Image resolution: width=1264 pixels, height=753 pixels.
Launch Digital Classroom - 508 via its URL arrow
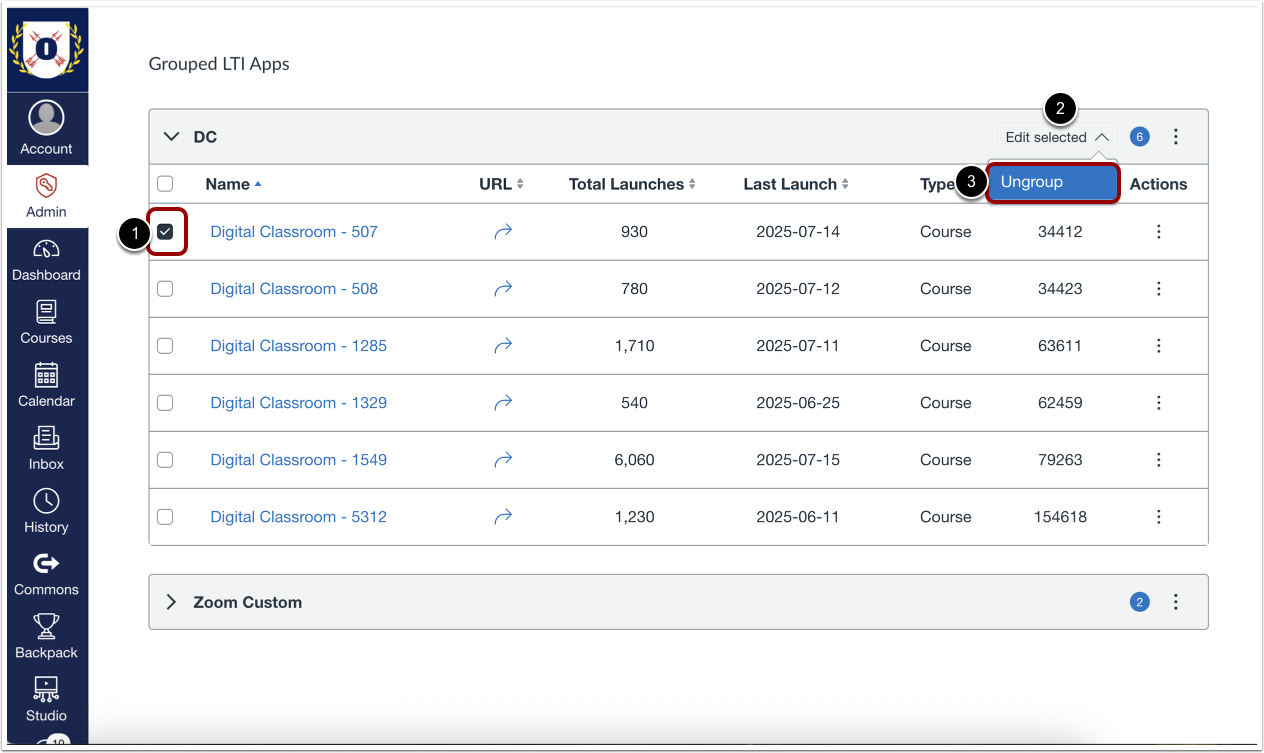coord(503,288)
